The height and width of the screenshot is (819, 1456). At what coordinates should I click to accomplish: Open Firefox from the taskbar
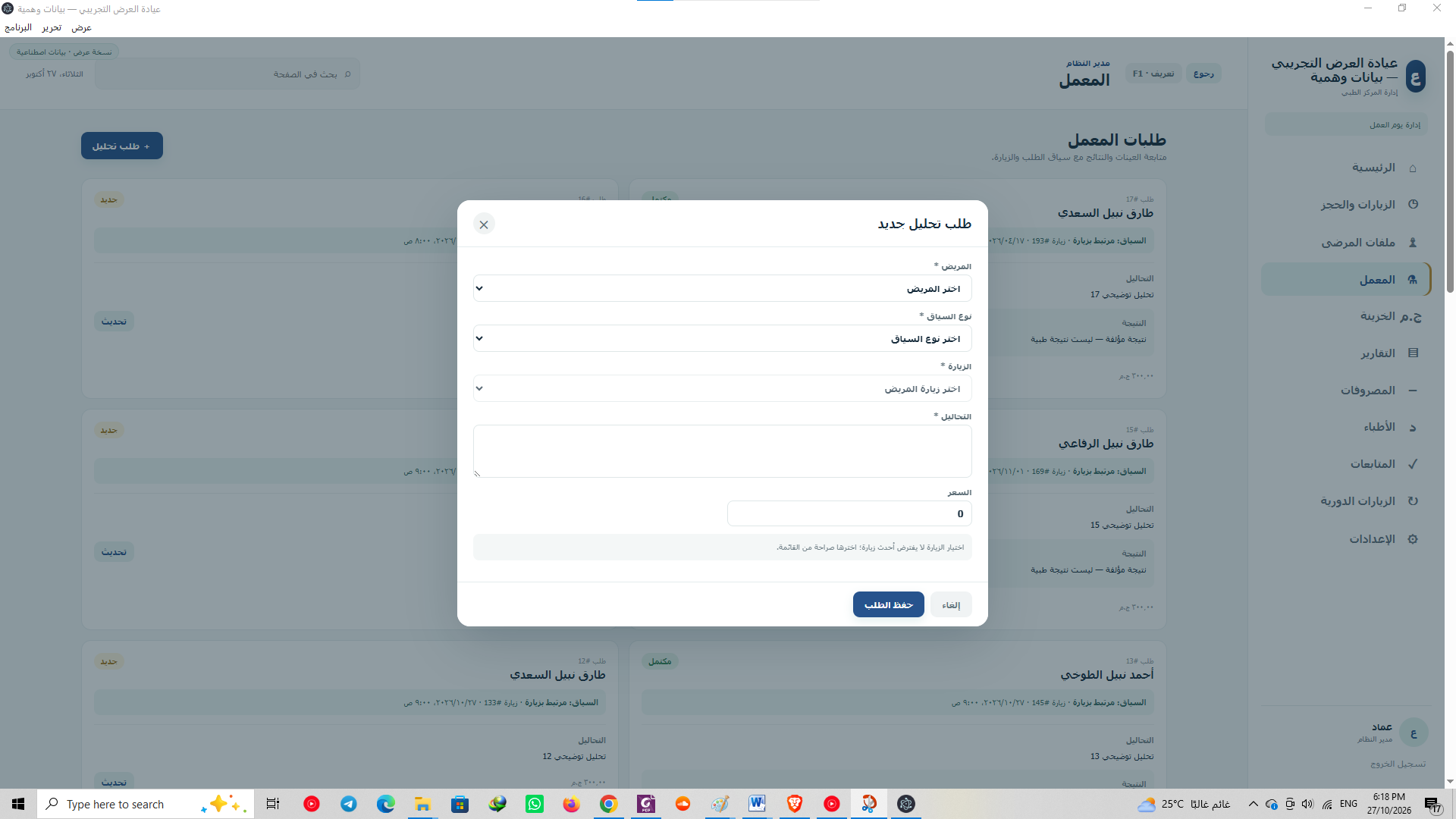[571, 804]
